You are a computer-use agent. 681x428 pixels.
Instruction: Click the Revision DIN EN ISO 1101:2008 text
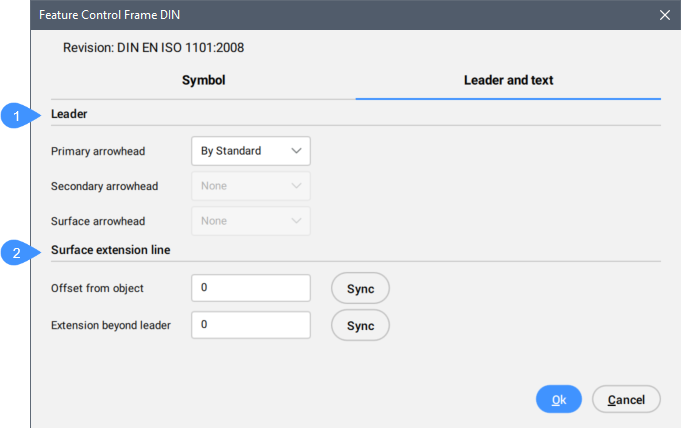pyautogui.click(x=153, y=47)
